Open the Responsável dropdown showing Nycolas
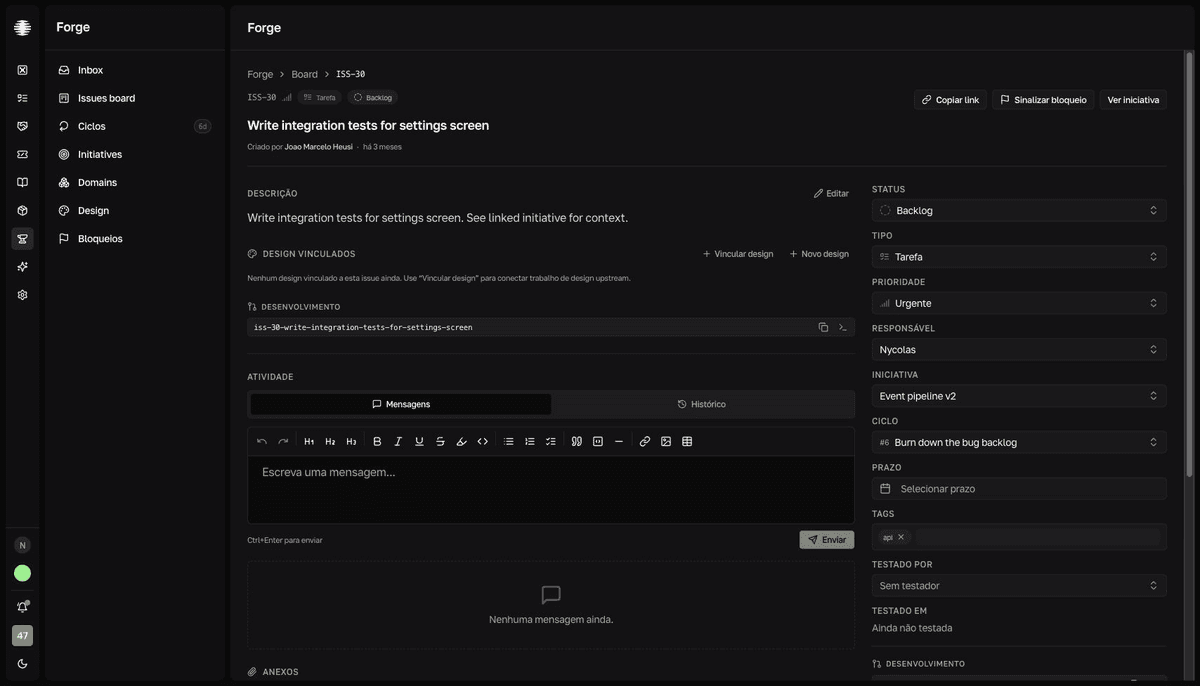 (x=1019, y=350)
